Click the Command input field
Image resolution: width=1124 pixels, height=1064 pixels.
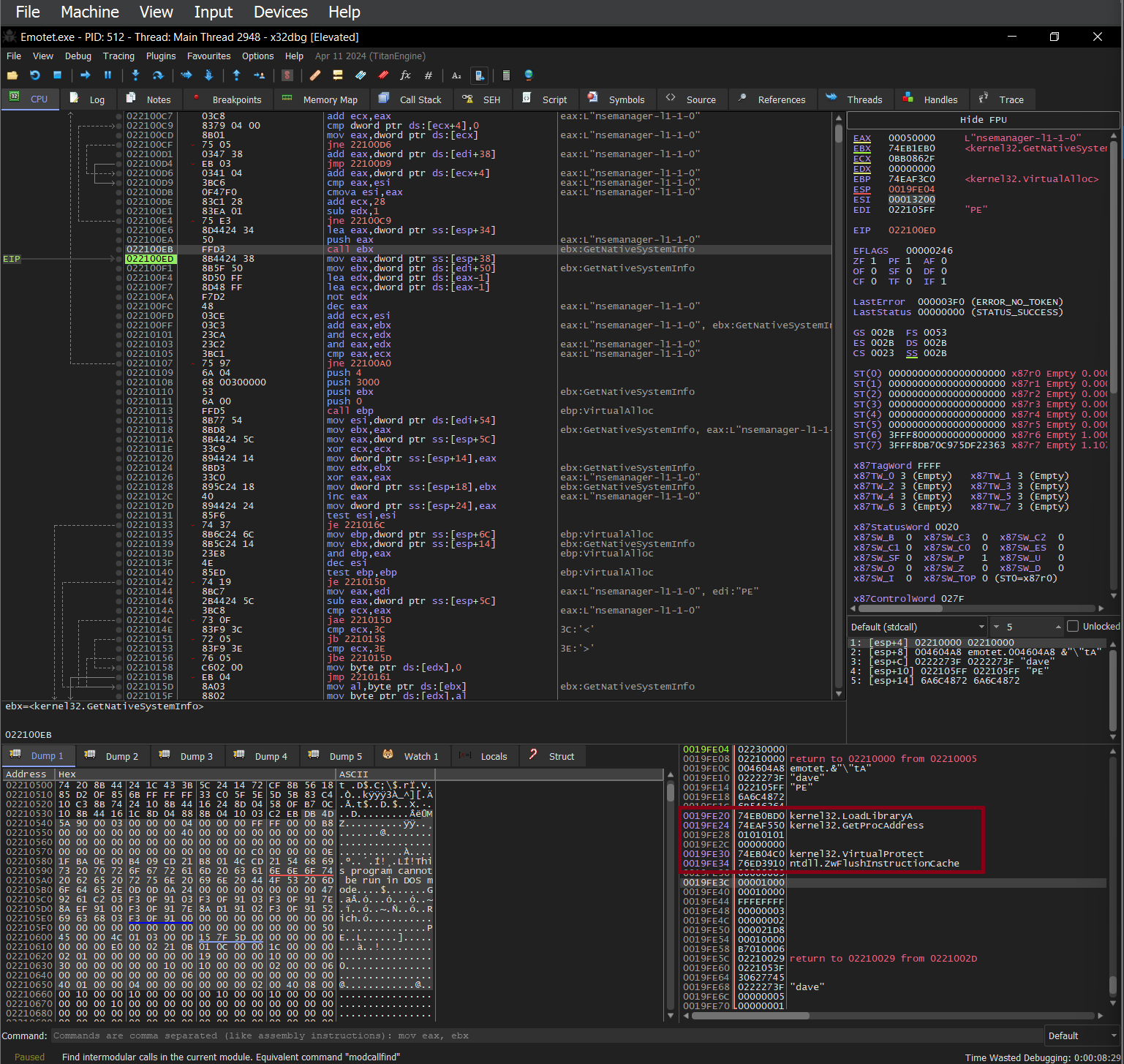(x=546, y=1035)
